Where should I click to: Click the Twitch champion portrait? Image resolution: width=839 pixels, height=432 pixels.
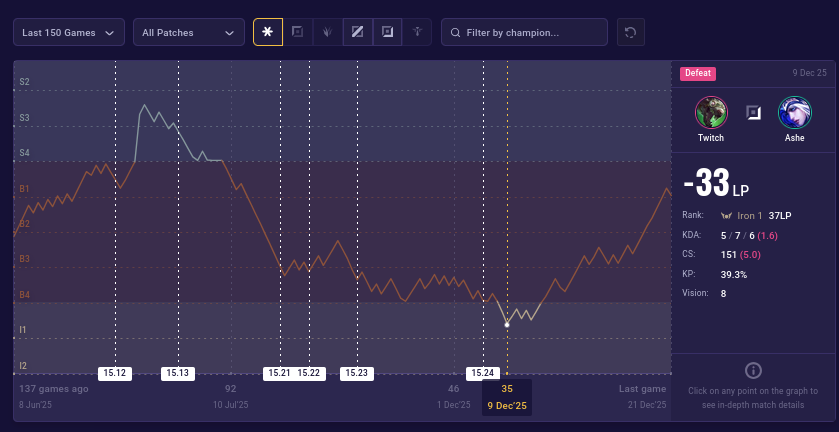pyautogui.click(x=711, y=112)
